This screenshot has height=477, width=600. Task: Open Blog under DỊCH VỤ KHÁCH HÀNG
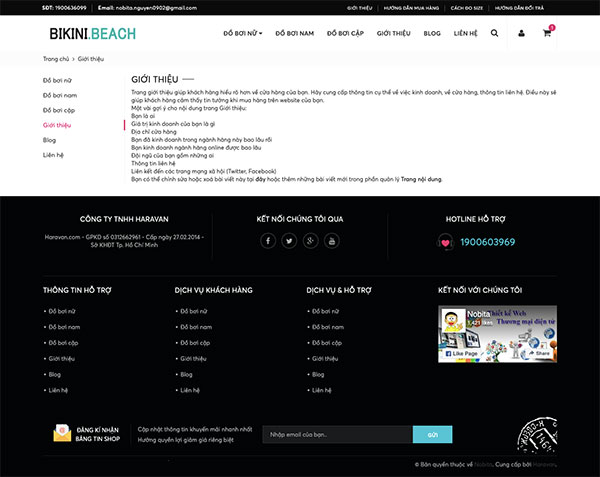click(x=186, y=374)
